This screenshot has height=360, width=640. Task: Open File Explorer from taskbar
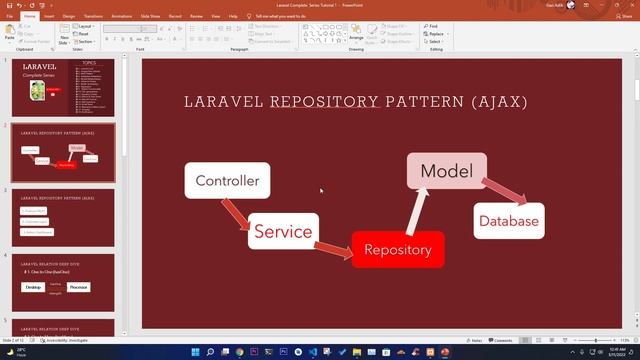point(357,352)
